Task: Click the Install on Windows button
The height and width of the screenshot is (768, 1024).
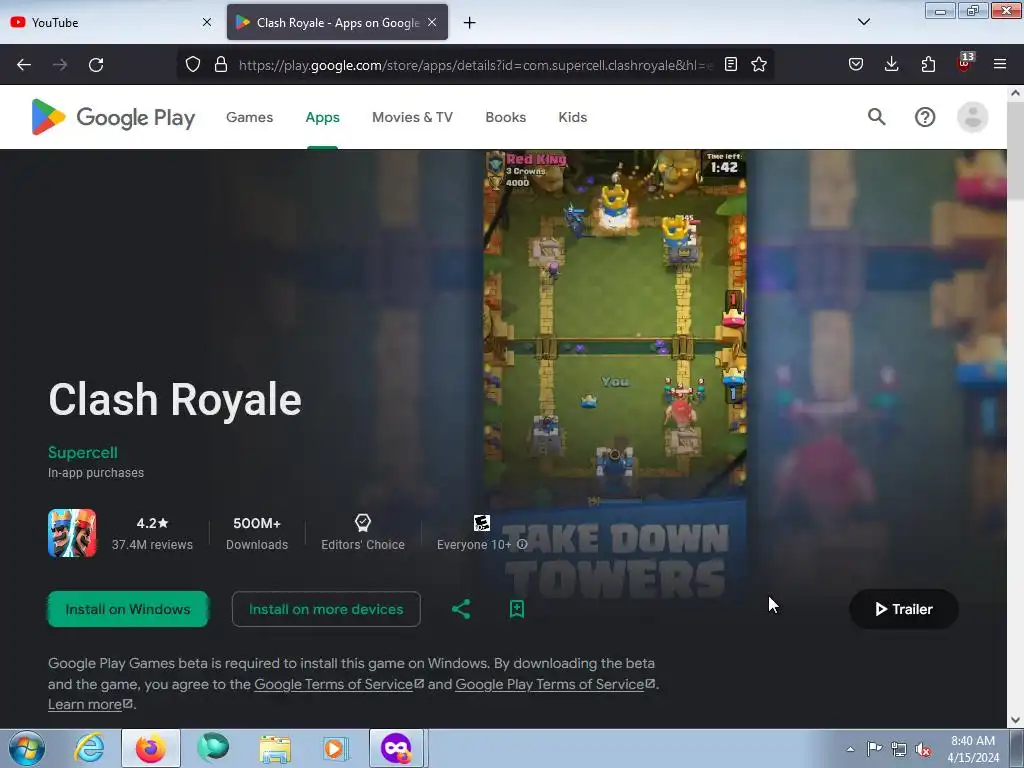Action: 128,609
